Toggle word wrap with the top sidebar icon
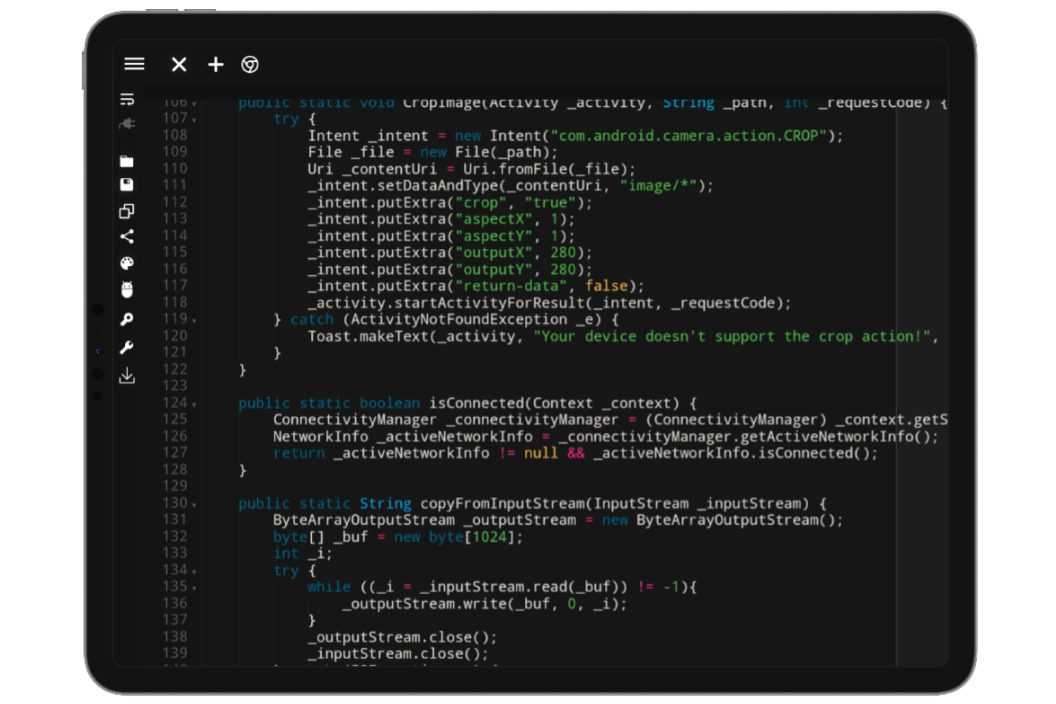The height and width of the screenshot is (704, 1056). tap(128, 98)
